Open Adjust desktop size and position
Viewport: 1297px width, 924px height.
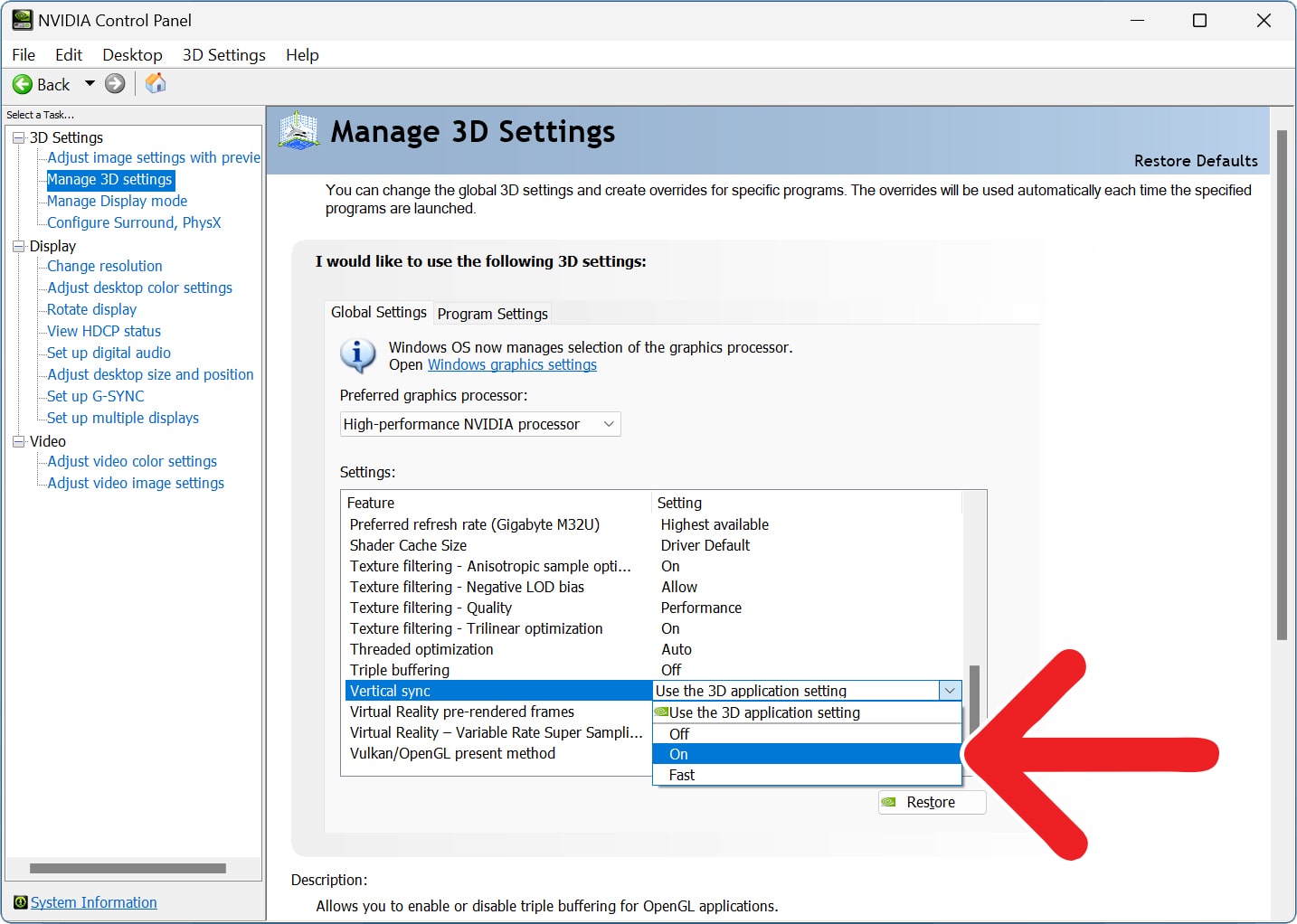point(151,374)
